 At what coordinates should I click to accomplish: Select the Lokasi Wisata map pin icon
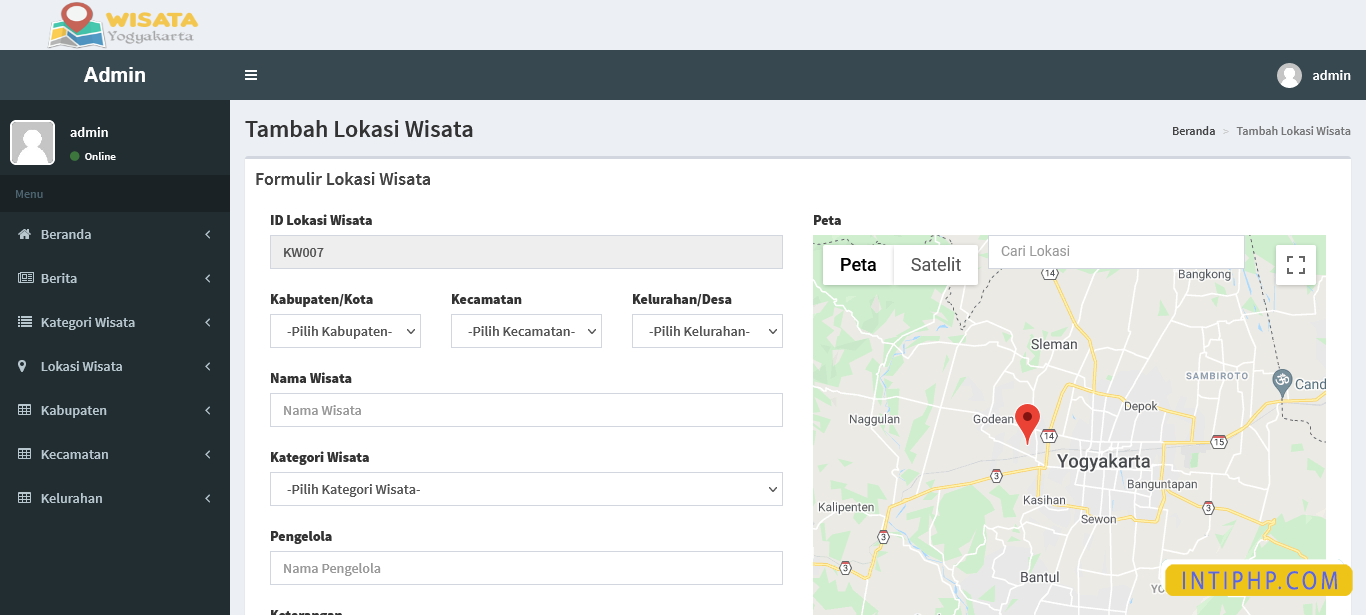23,366
